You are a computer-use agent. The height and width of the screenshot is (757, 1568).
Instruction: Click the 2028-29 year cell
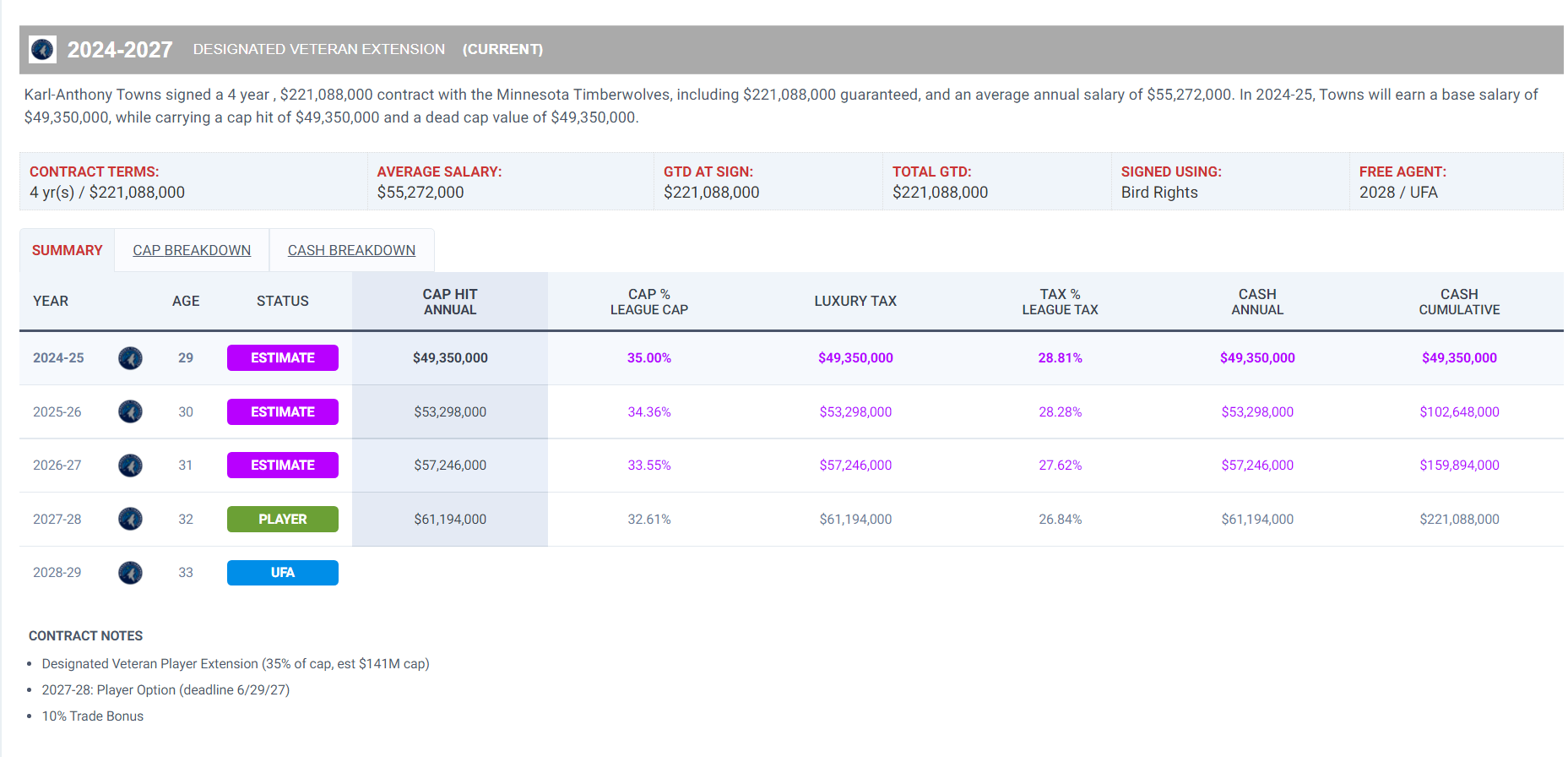coord(57,573)
